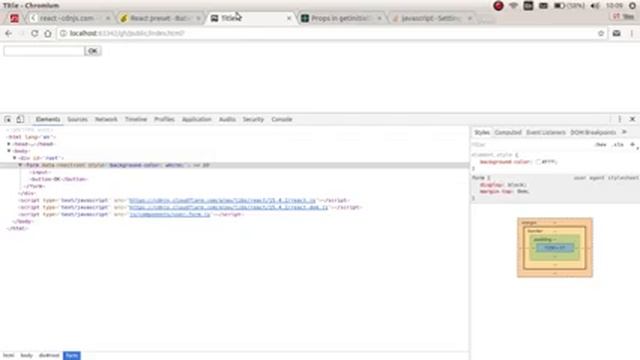Click the mail extension icon in toolbar
Image resolution: width=640 pixels, height=360 pixels.
pyautogui.click(x=616, y=33)
